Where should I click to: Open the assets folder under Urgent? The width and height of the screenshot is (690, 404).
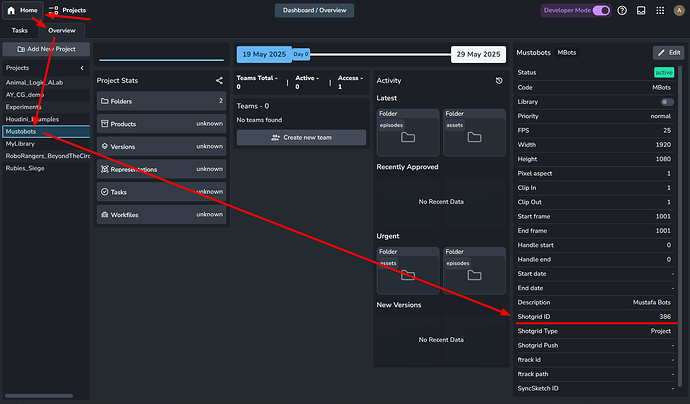tap(408, 271)
